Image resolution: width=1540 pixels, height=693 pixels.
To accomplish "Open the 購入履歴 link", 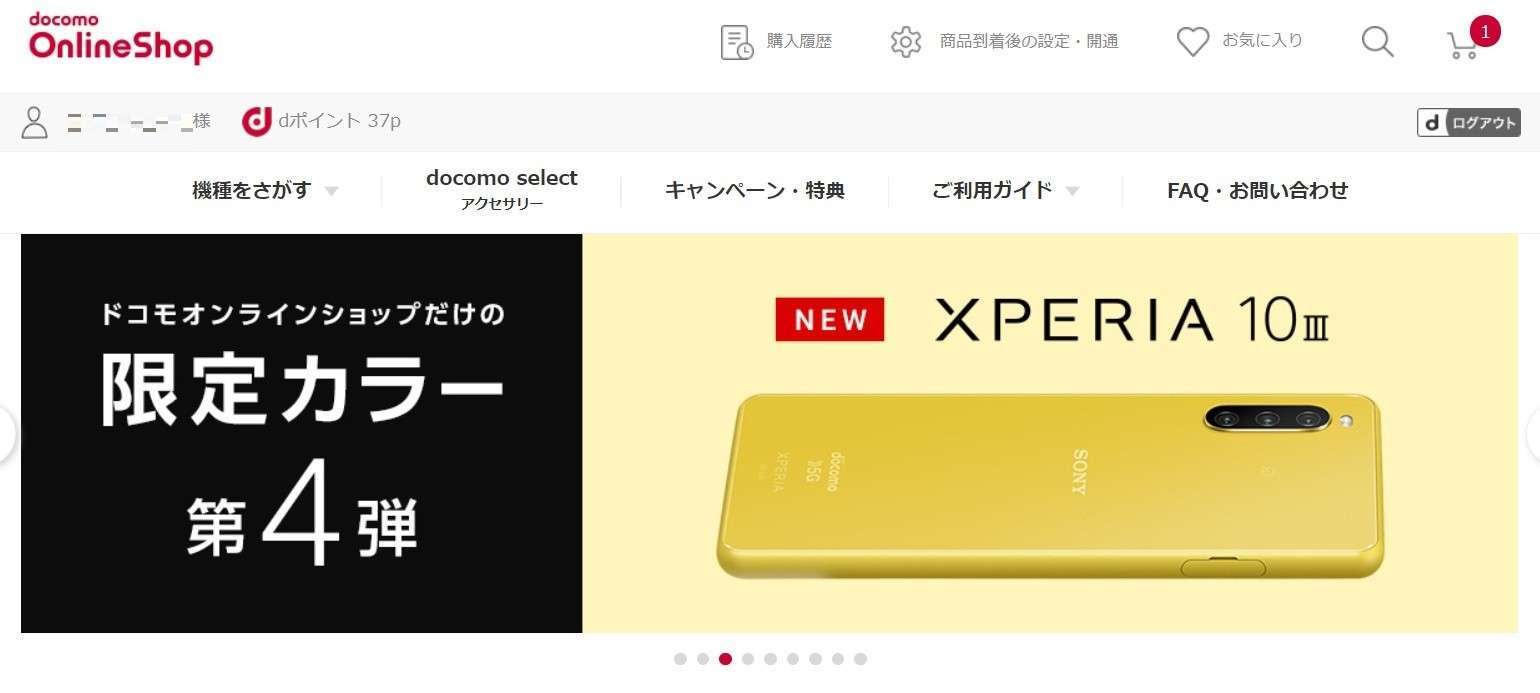I will coord(799,41).
